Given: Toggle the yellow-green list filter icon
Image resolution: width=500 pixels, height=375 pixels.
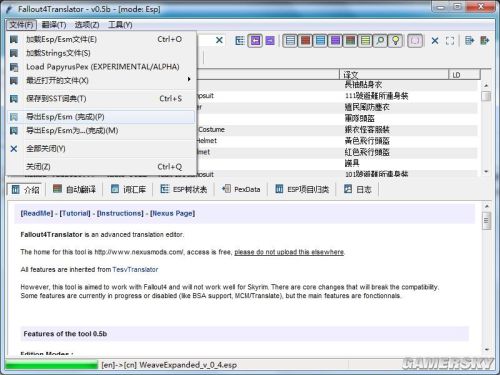Looking at the screenshot, I should [x=365, y=41].
